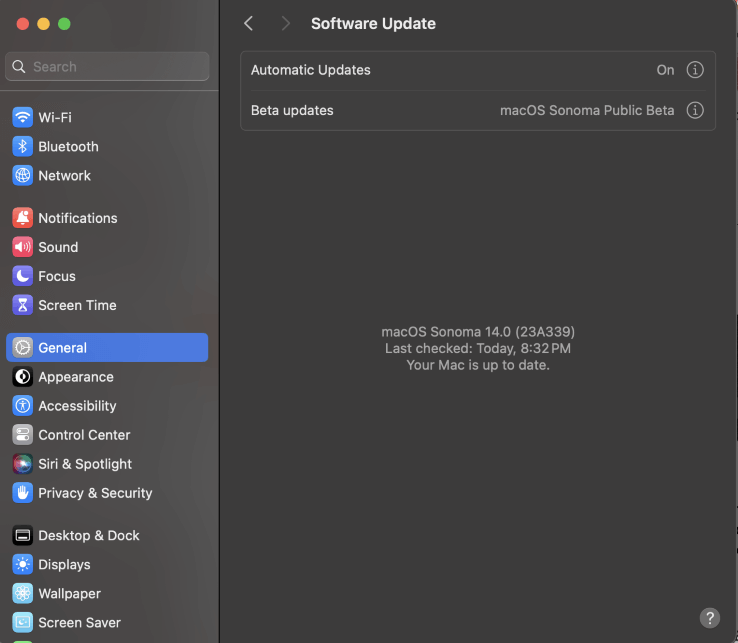The height and width of the screenshot is (643, 738).
Task: Click the Beta updates label
Action: (292, 111)
